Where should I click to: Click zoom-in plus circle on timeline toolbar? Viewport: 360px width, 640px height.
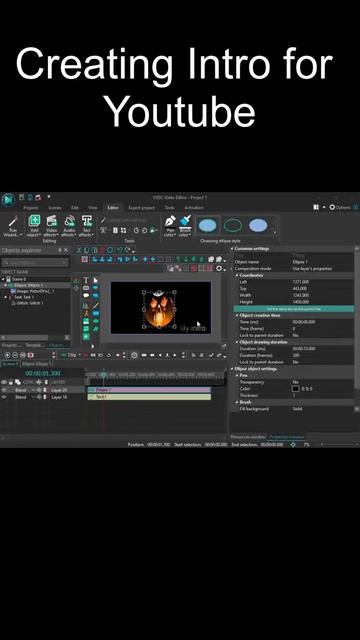pyautogui.click(x=7, y=355)
